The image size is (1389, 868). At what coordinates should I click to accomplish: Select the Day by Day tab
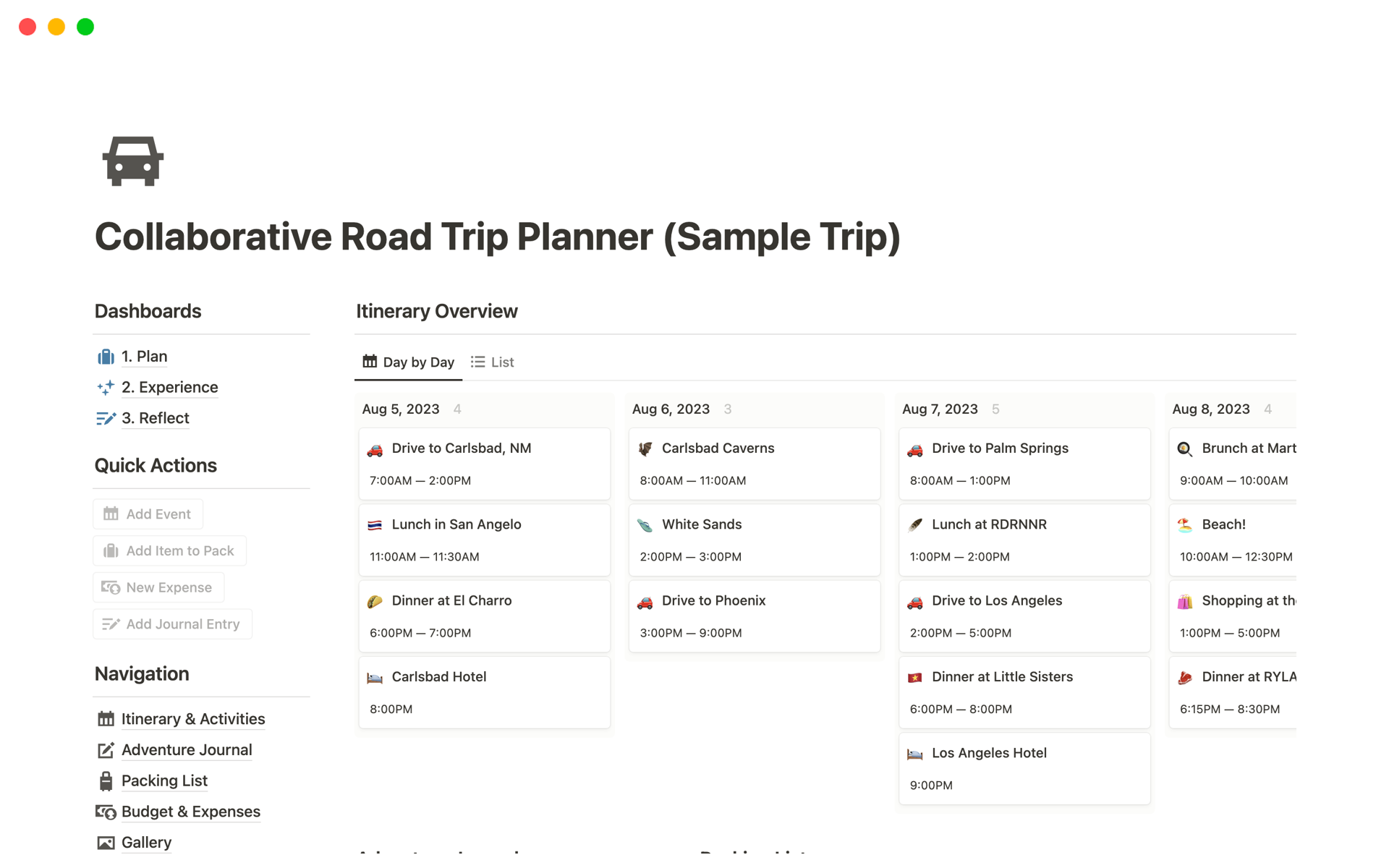409,362
